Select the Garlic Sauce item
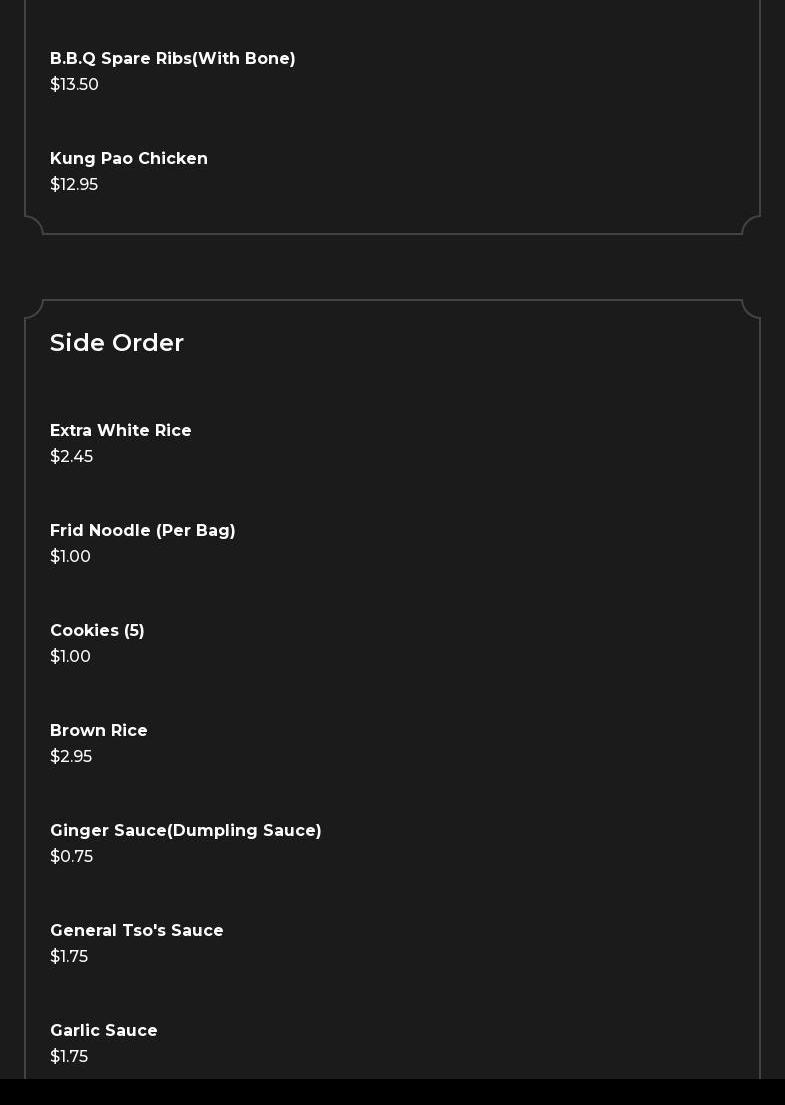The image size is (785, 1105). click(104, 1031)
